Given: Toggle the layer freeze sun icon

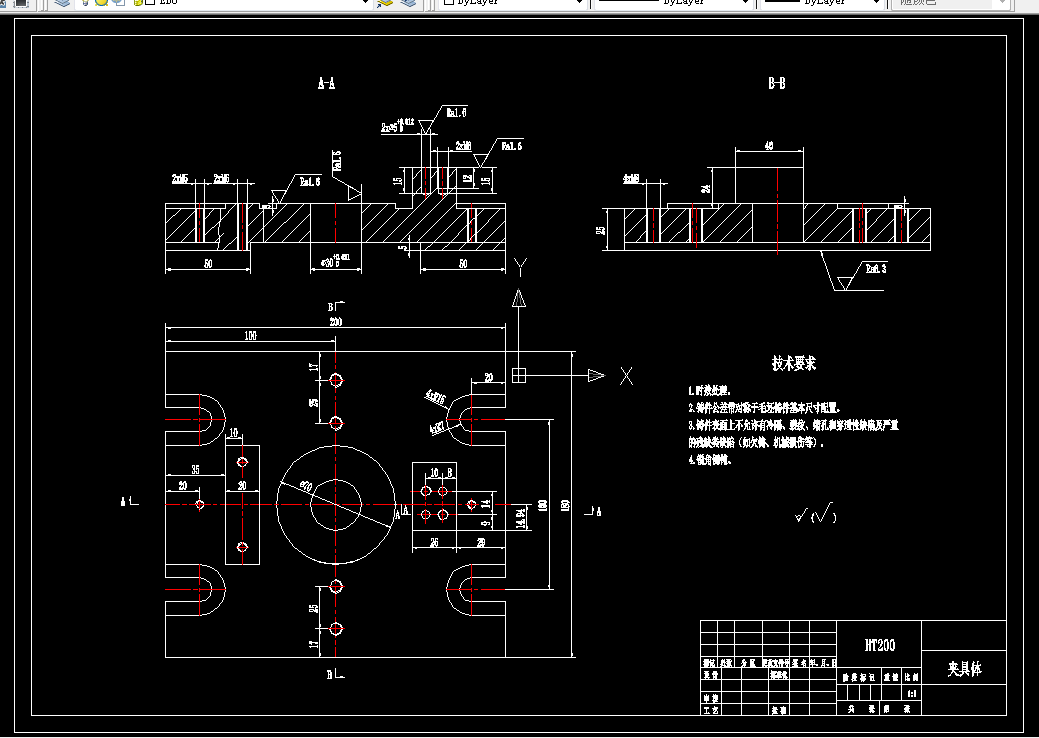Looking at the screenshot, I should point(101,2).
